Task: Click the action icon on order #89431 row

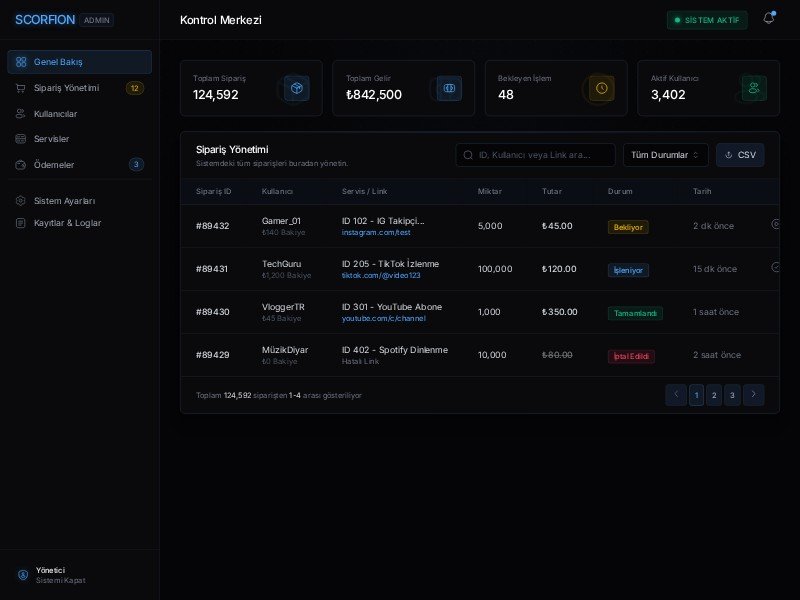Action: (775, 268)
